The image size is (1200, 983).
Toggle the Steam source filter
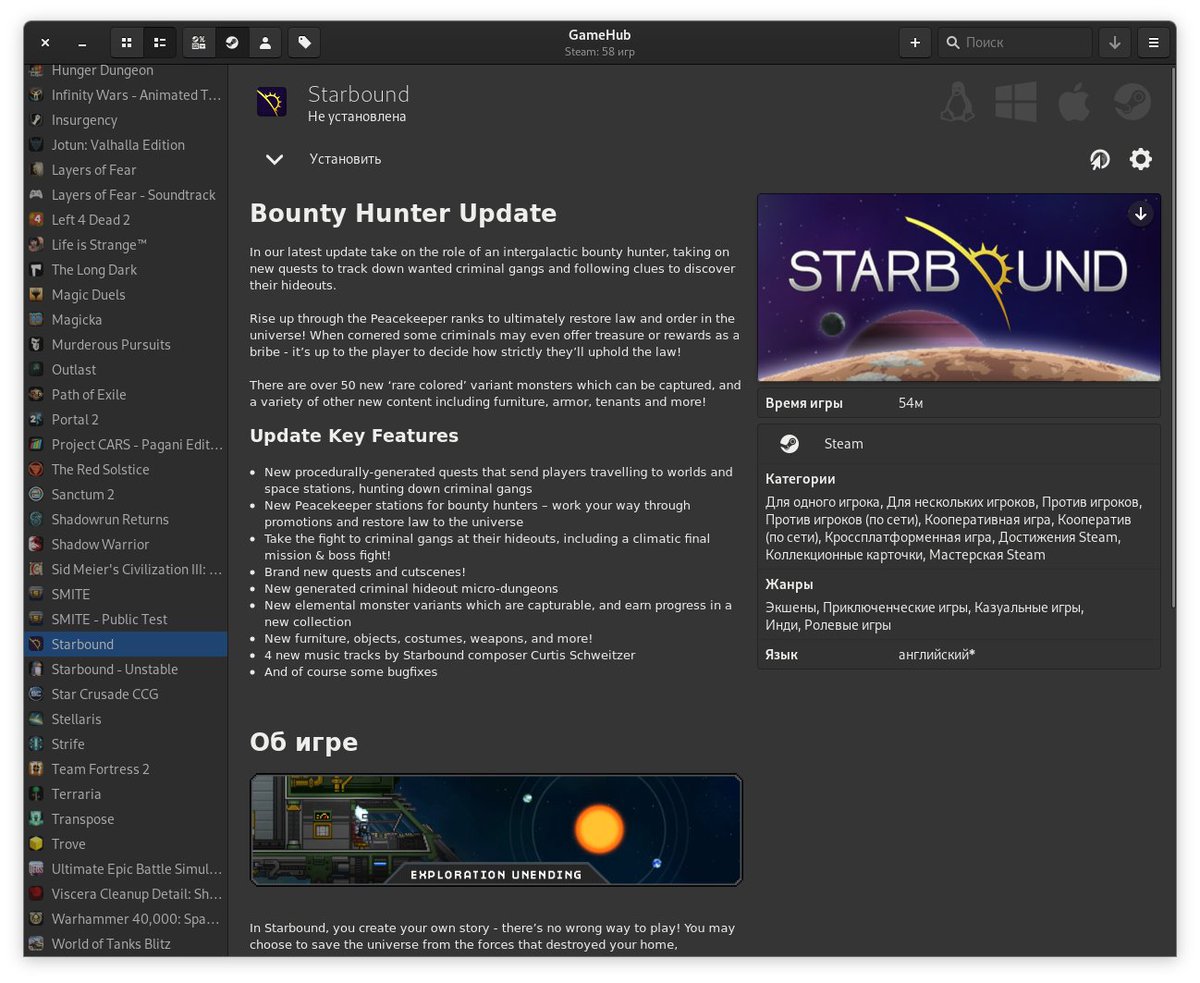point(232,43)
